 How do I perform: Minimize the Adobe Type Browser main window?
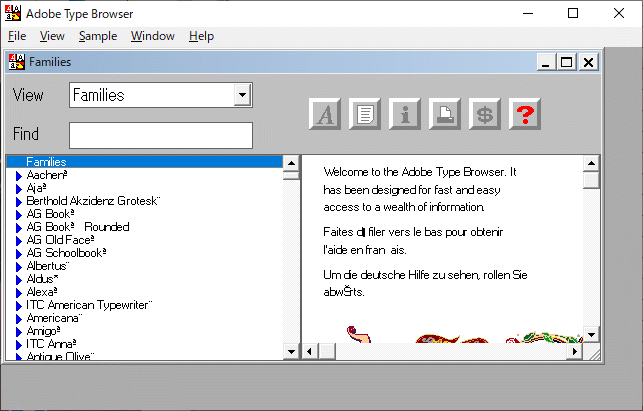[x=528, y=14]
